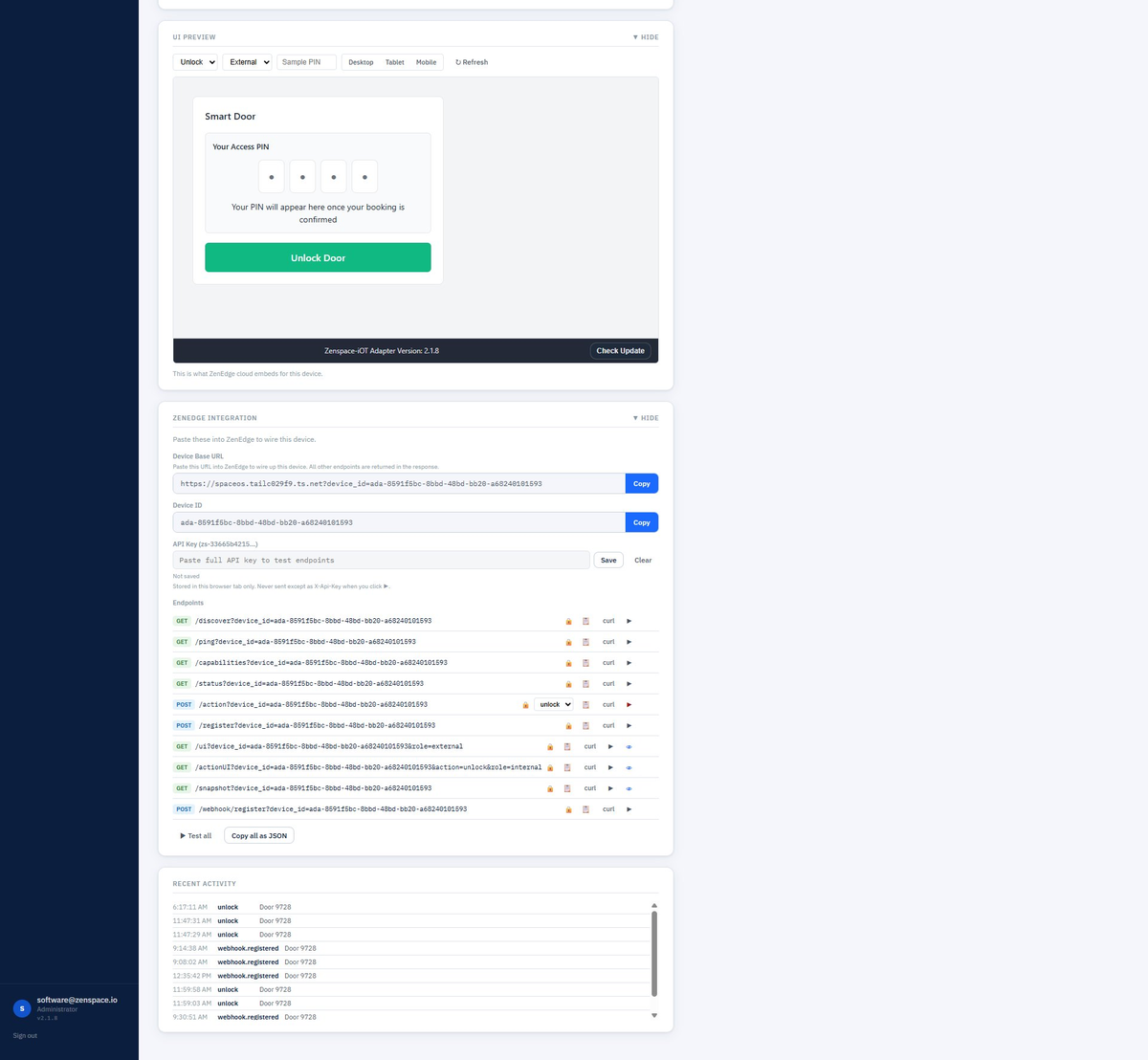The image size is (1148, 1060).
Task: Click the clipboard icon on the /webhook/register row
Action: coord(585,809)
